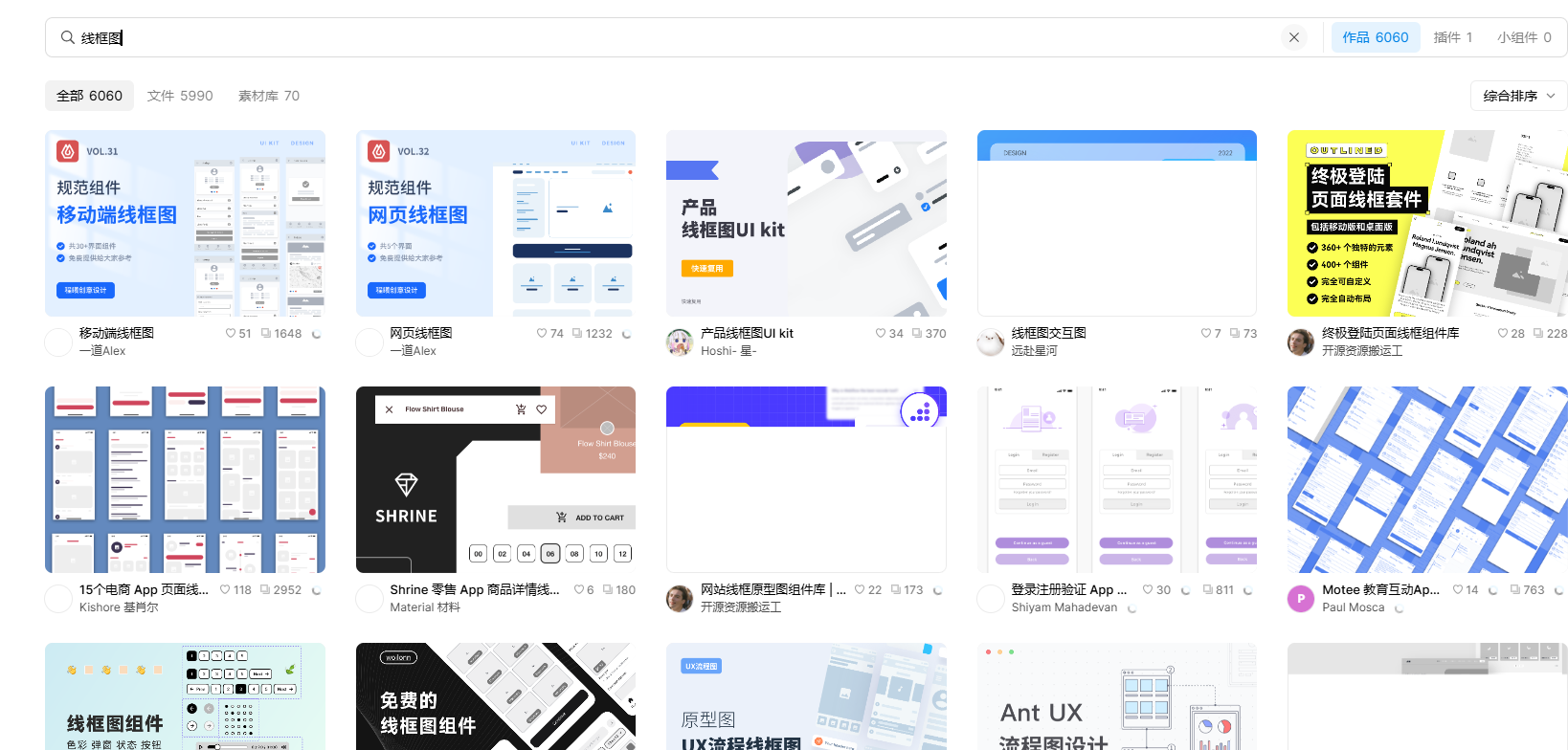
Task: Open the UX流程线框图 prototype thumbnail
Action: [806, 696]
